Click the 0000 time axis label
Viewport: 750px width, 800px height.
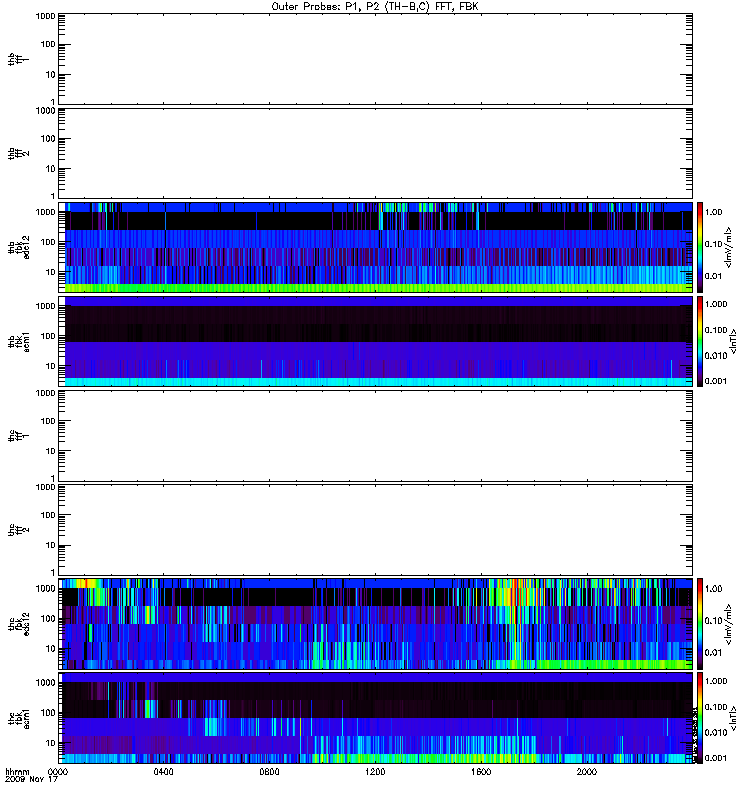click(58, 772)
